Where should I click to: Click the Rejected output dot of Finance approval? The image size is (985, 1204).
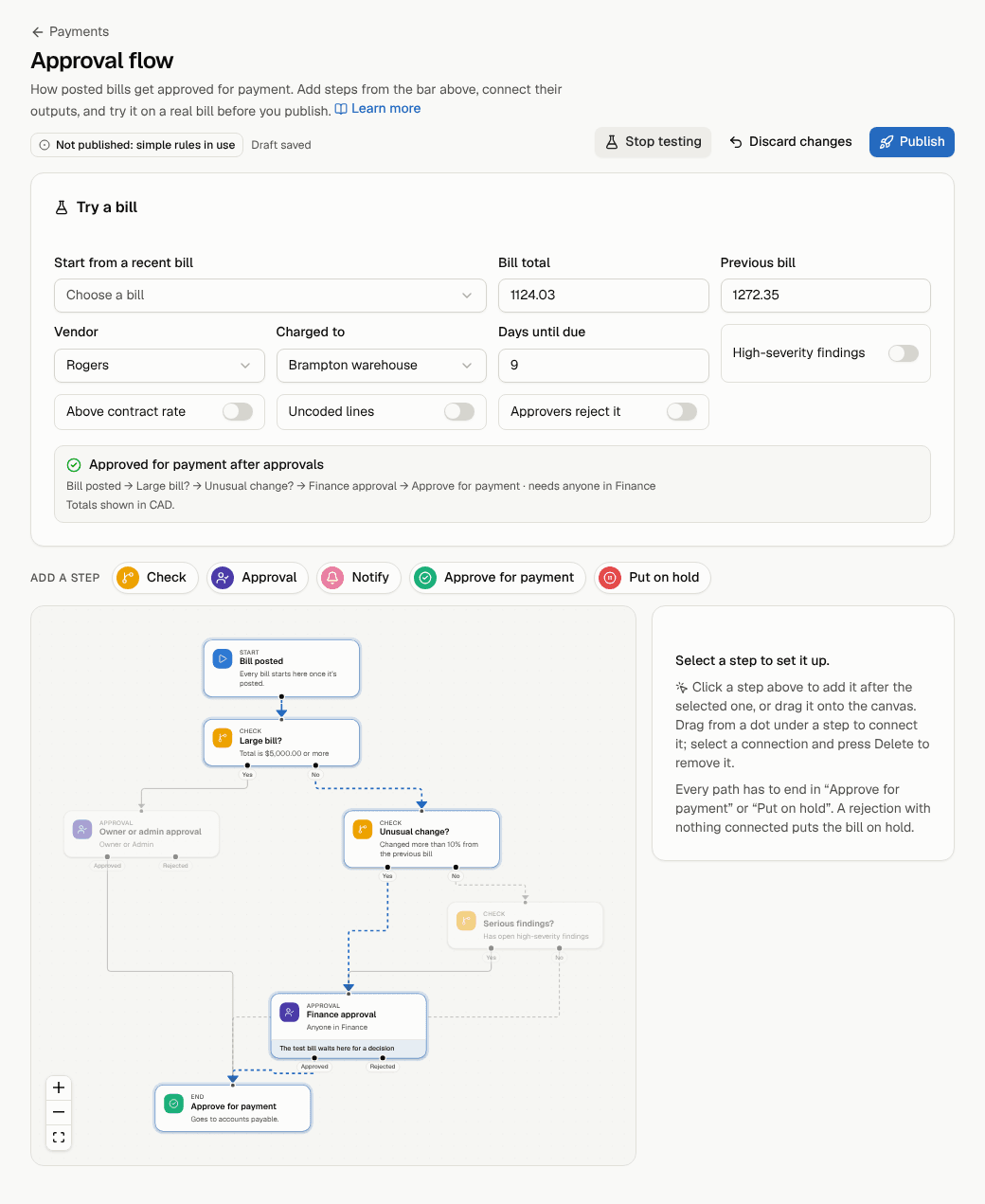click(383, 1058)
